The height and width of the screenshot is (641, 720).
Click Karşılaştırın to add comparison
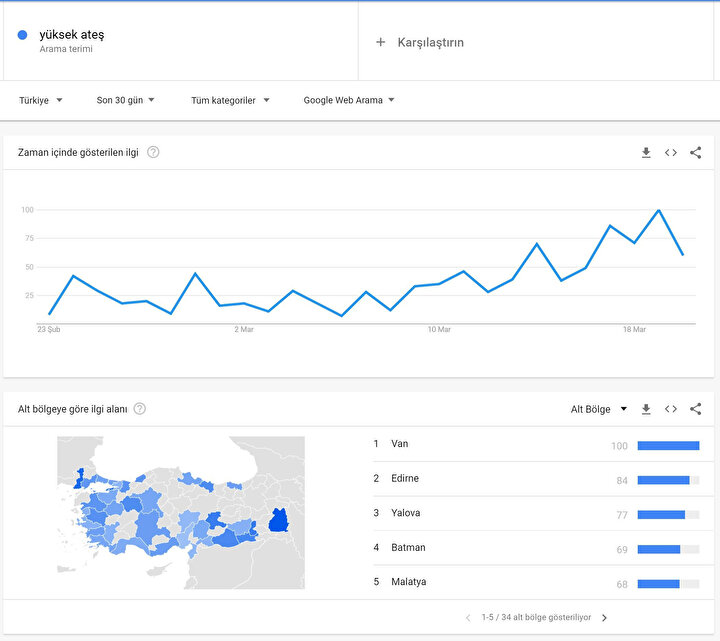click(420, 42)
